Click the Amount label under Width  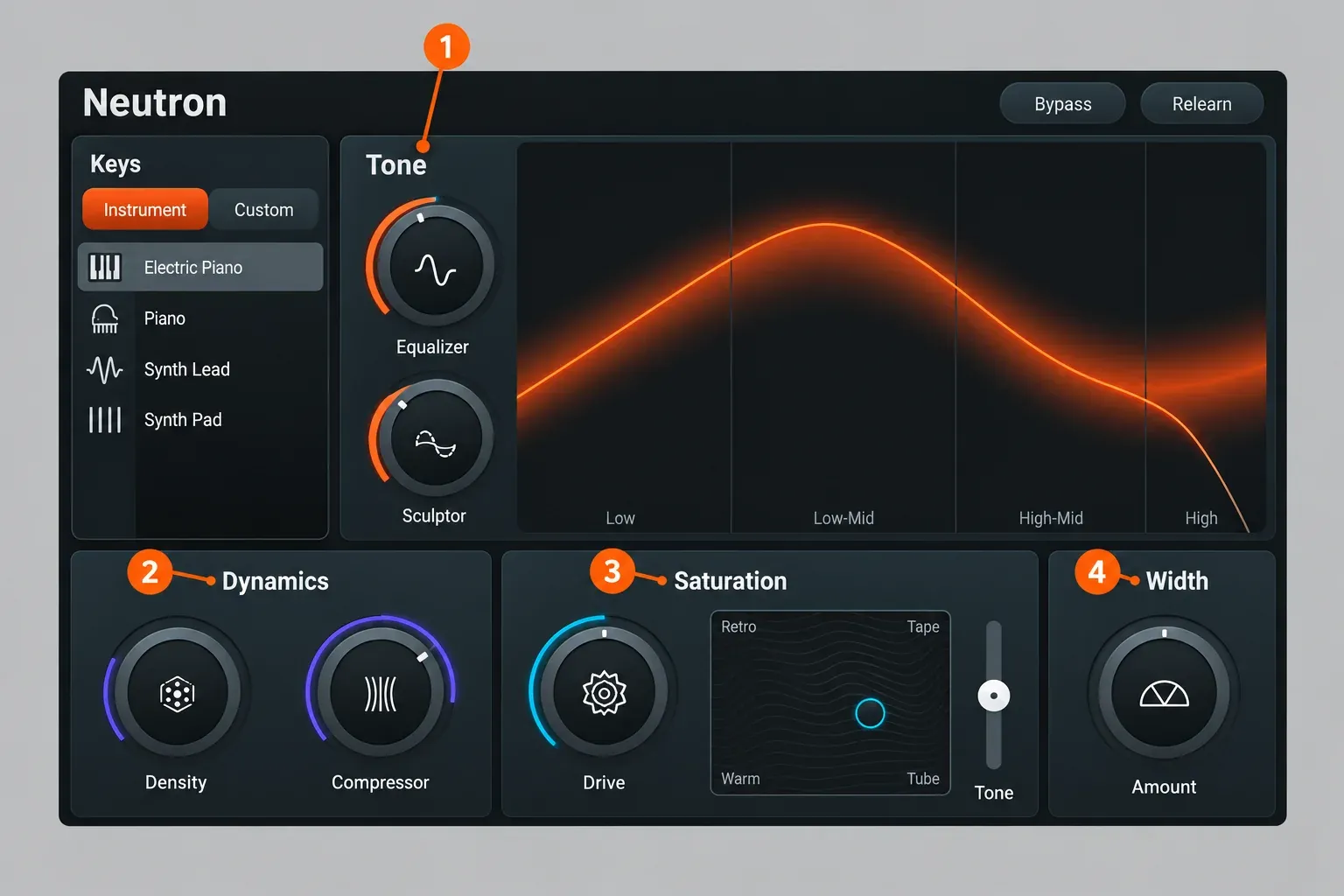(1164, 787)
